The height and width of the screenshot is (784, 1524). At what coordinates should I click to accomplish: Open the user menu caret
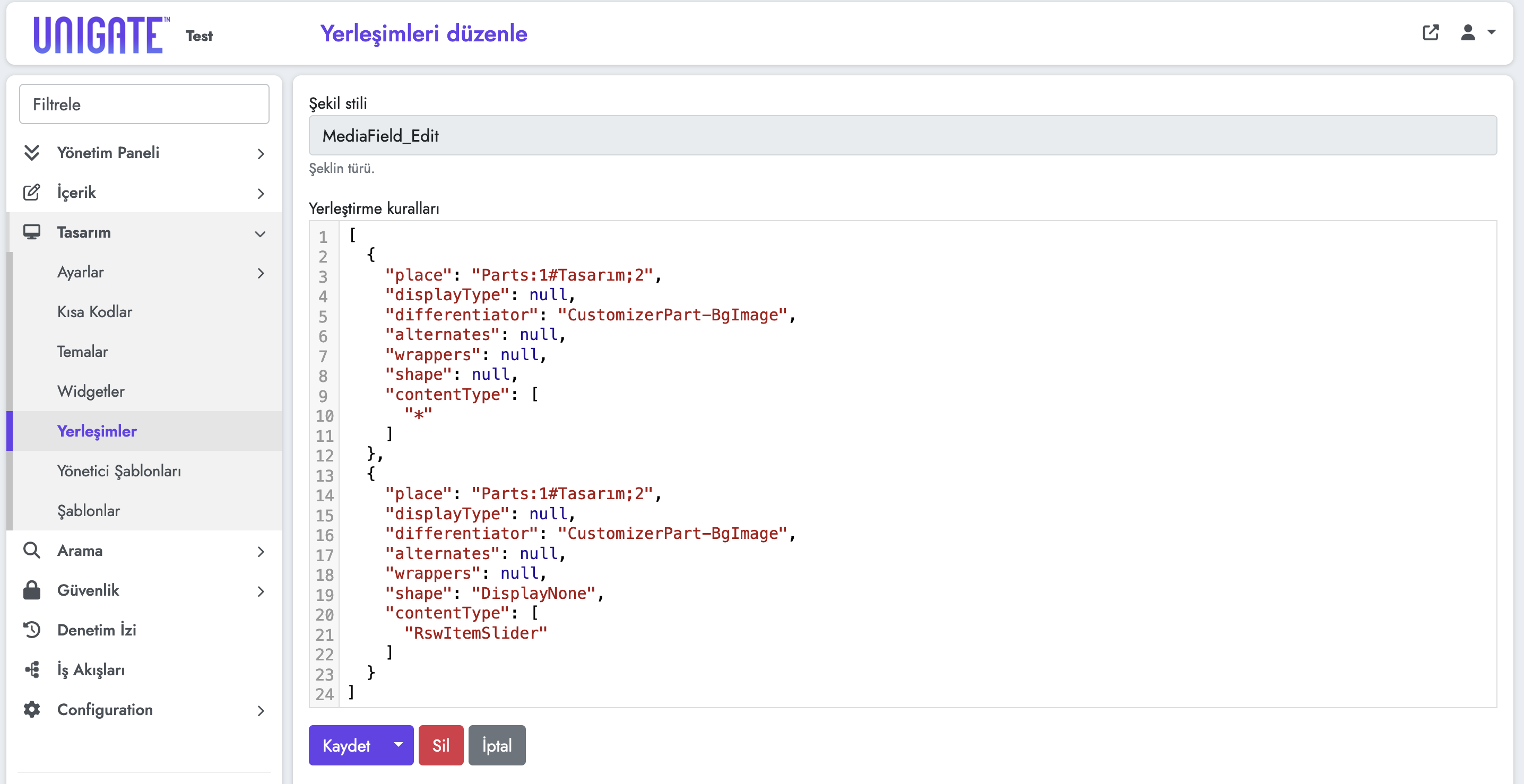(1492, 32)
